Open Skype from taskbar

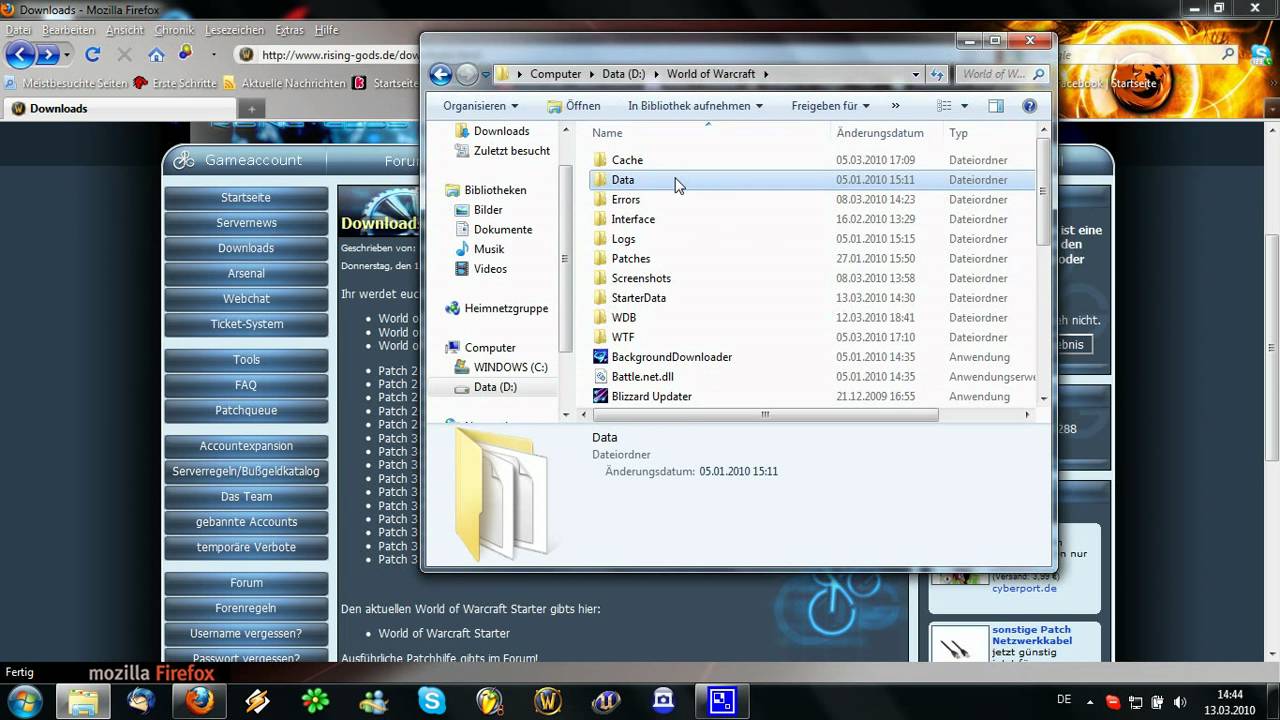tap(432, 701)
